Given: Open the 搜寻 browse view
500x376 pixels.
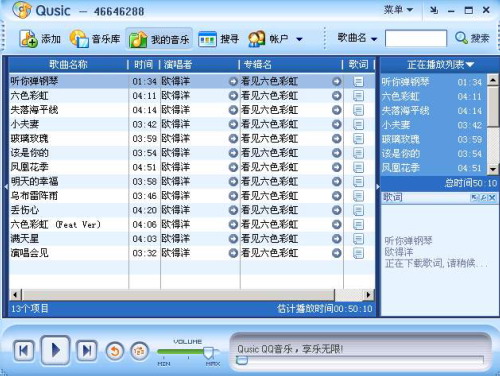Looking at the screenshot, I should click(x=218, y=39).
